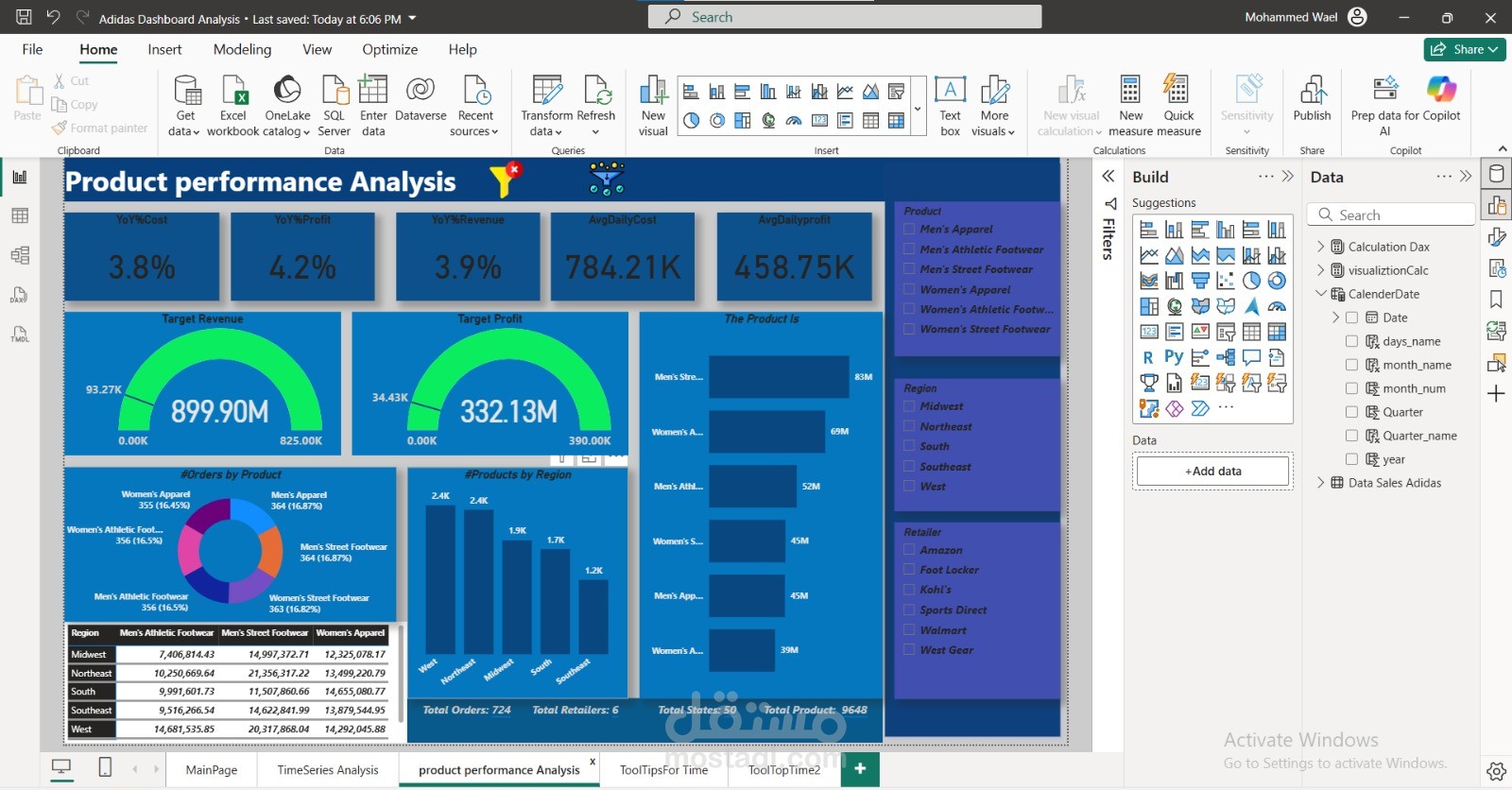
Task: Click the Target Revenue gauge
Action: 202,384
